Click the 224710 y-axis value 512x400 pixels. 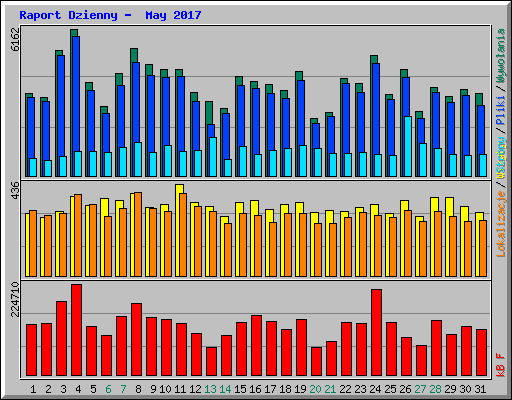click(15, 299)
